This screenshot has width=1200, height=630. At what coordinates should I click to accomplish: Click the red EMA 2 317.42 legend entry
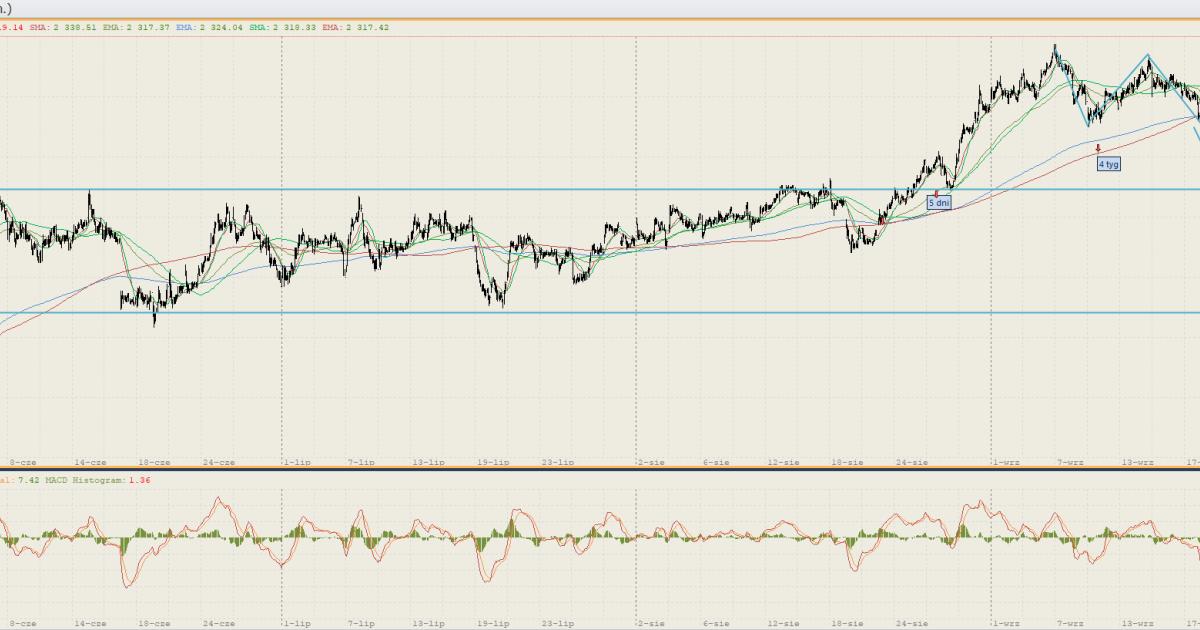356,28
